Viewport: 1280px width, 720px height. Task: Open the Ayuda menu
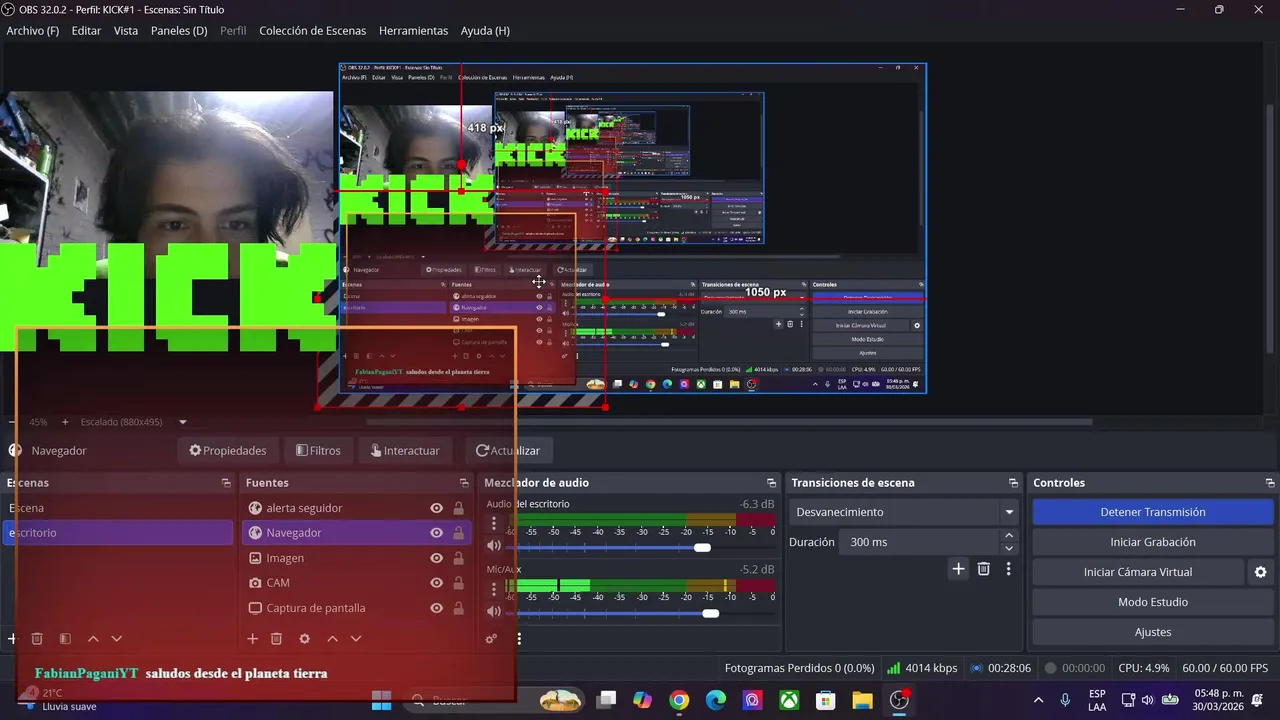click(485, 31)
